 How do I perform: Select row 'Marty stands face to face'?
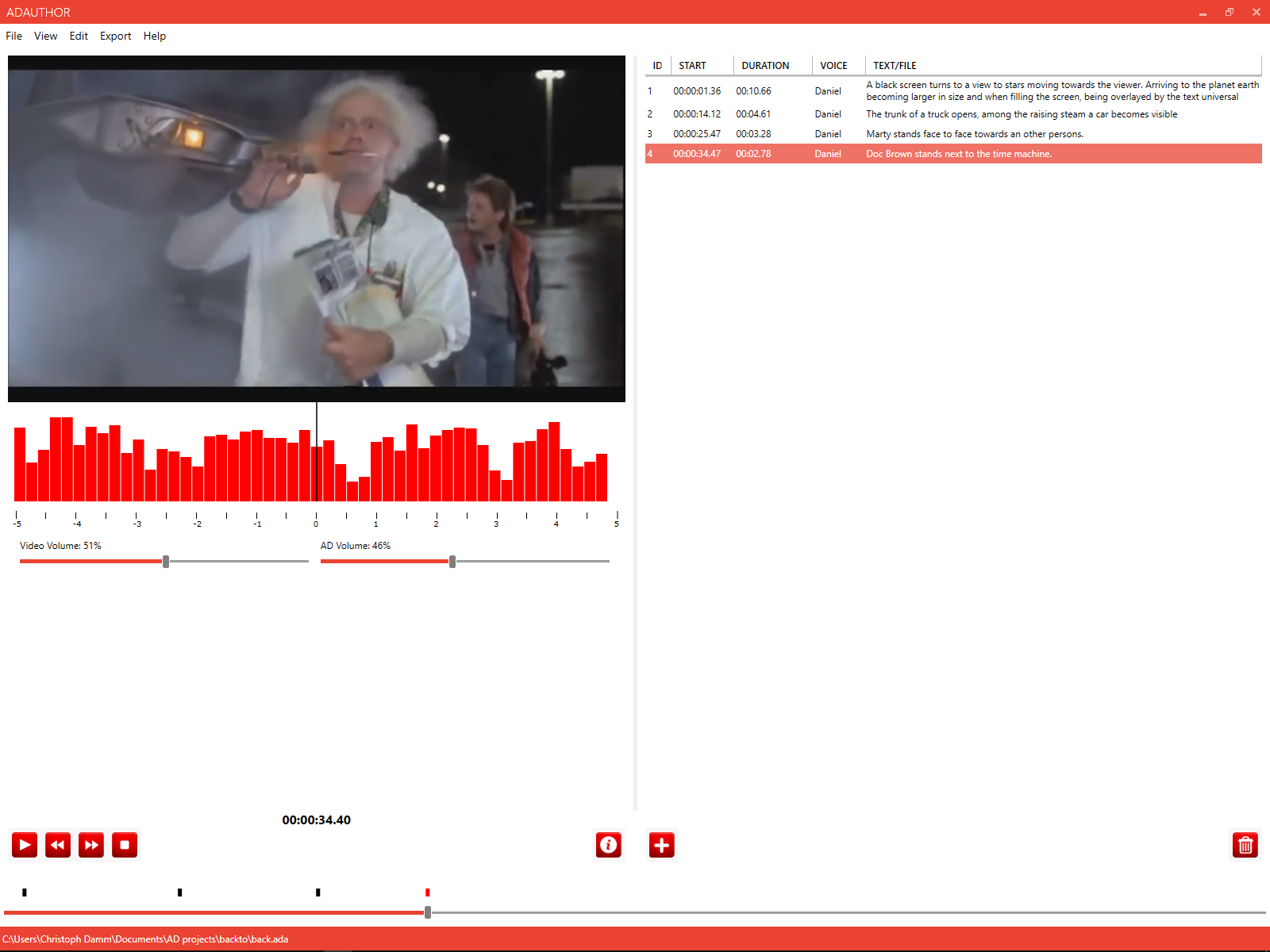953,134
